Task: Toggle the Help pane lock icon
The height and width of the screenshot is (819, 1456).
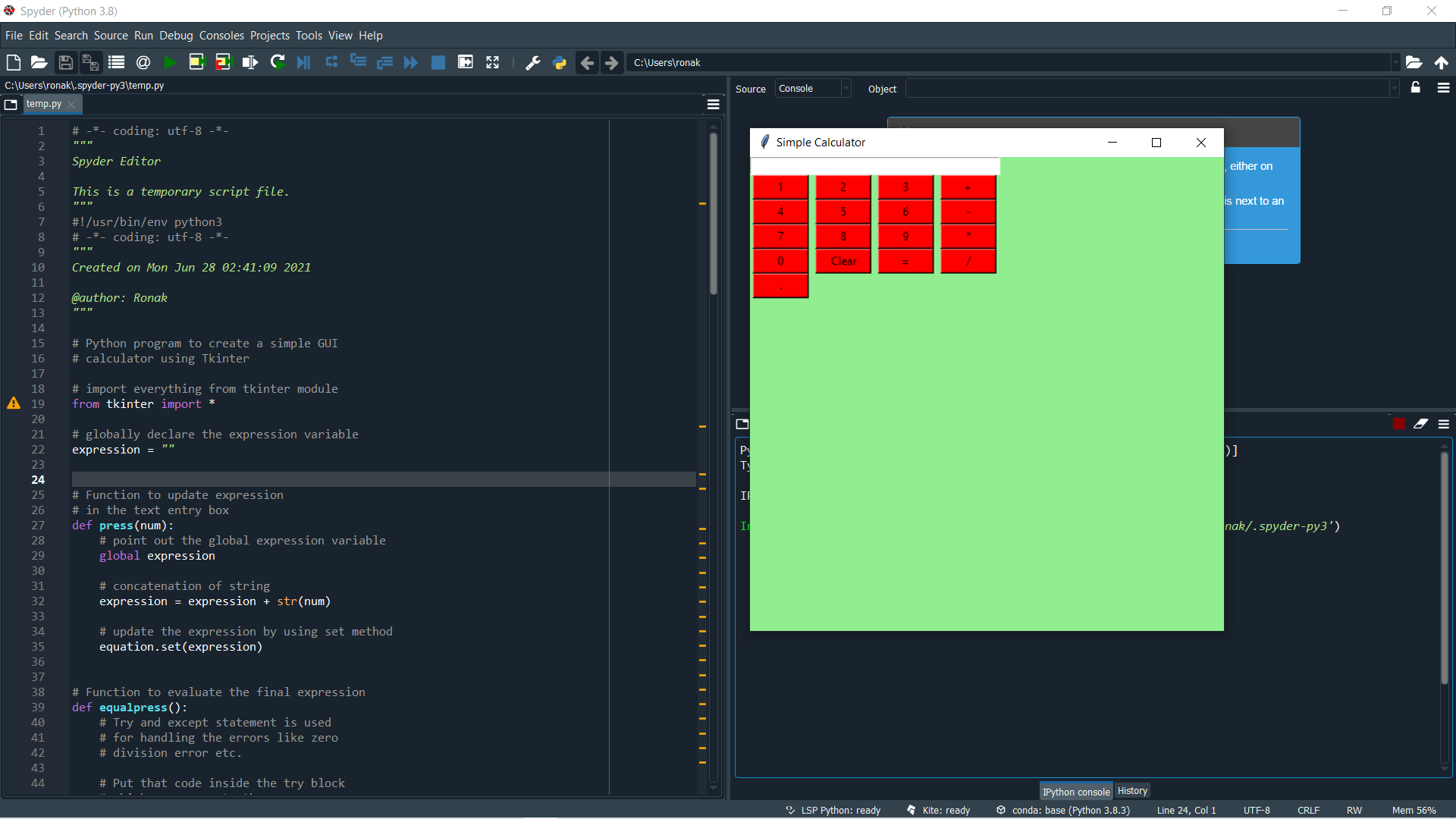Action: click(1415, 88)
